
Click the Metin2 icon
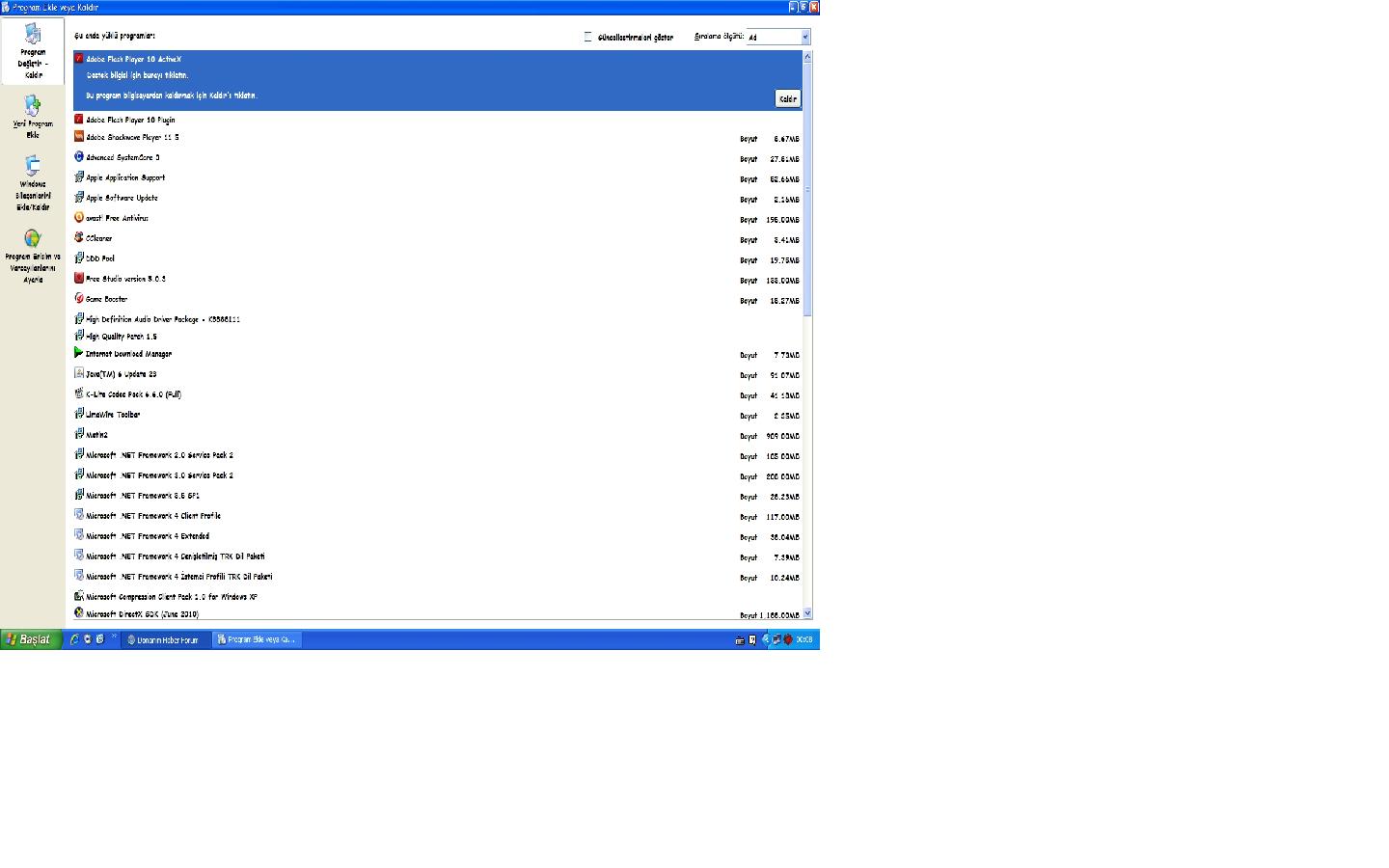click(x=79, y=435)
